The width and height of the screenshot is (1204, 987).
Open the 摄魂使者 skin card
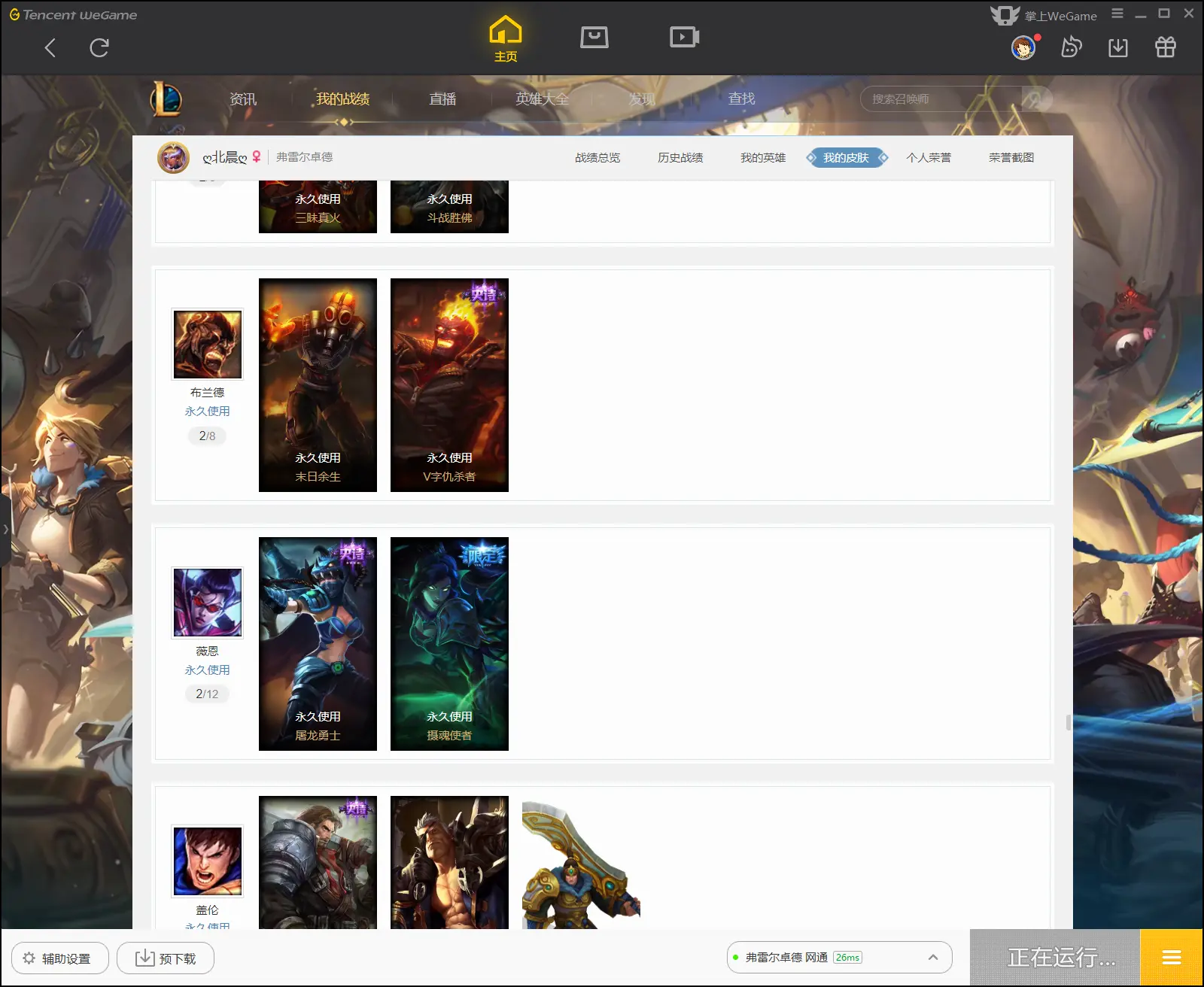click(x=449, y=644)
